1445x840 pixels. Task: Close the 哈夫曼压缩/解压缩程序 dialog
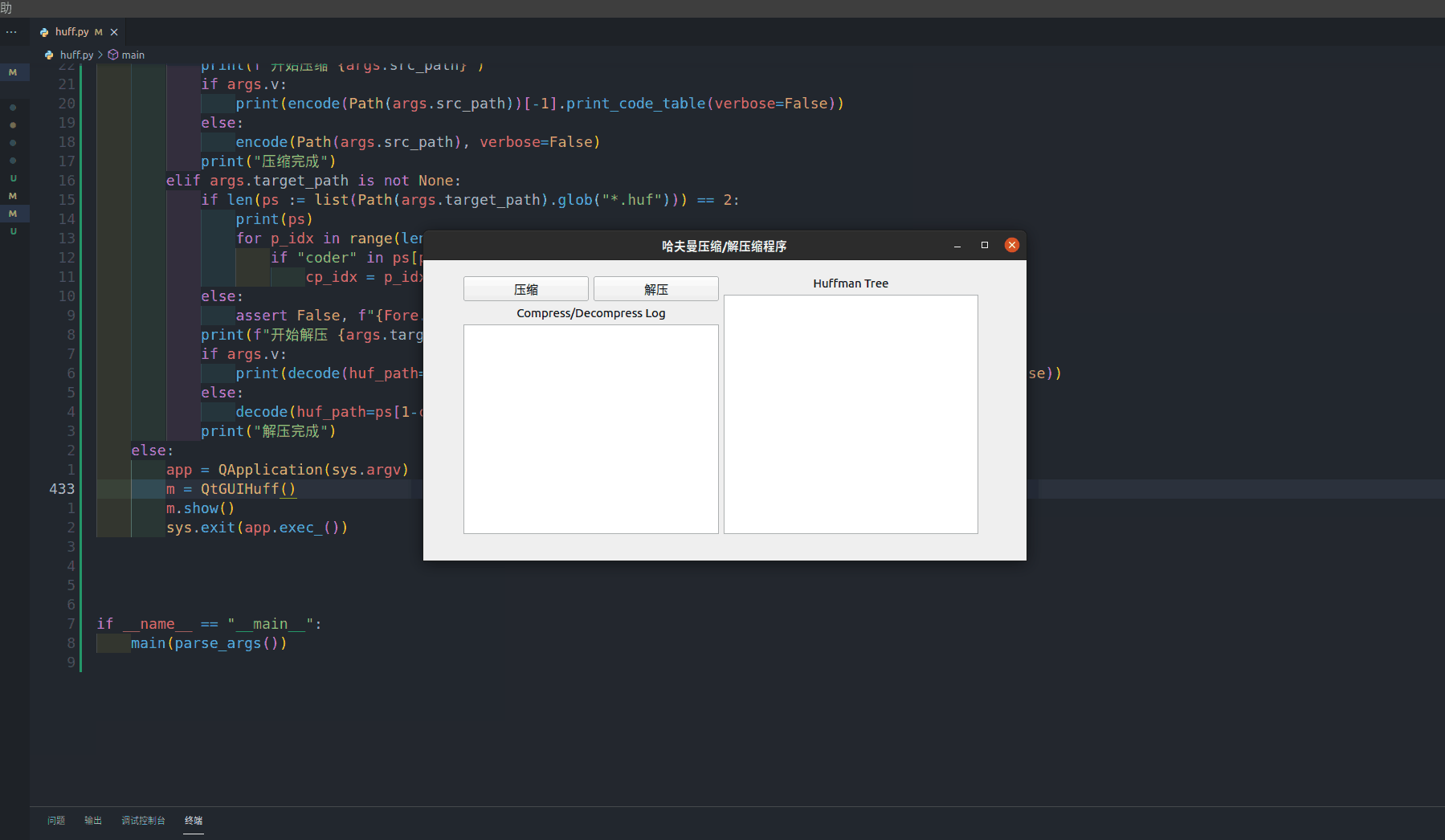(x=1012, y=245)
